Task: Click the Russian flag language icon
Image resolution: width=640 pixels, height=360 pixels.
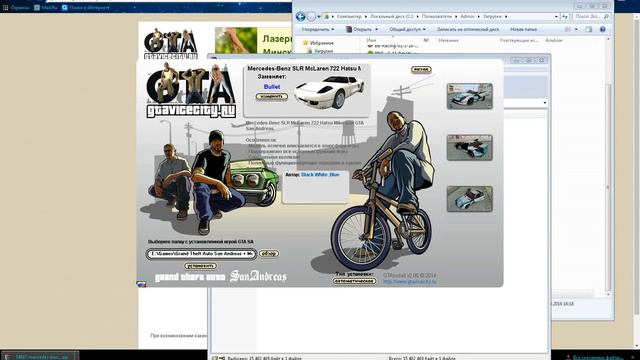Action: pos(141,284)
